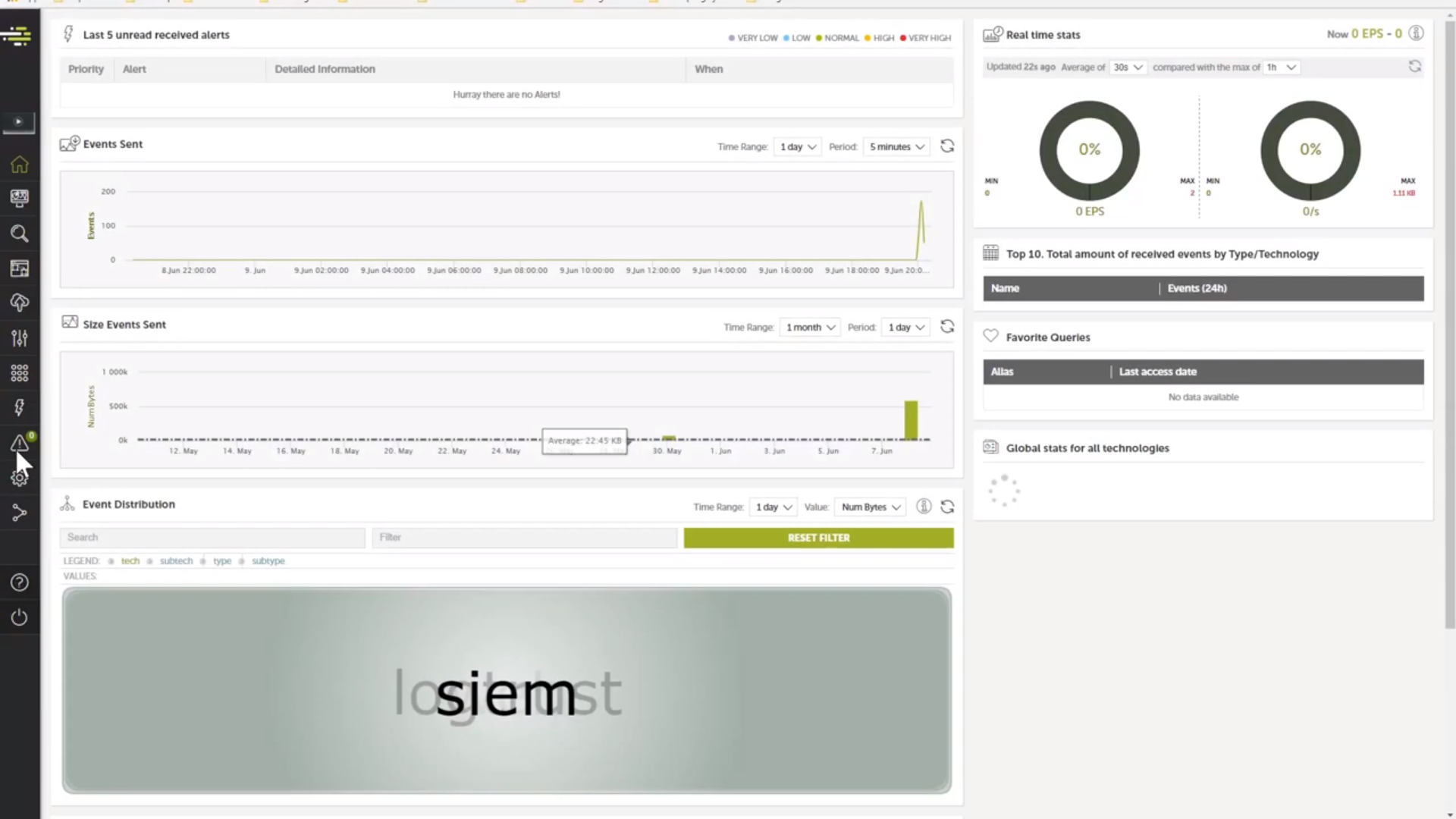Open the Event Distribution info icon
1456x819 pixels.
(x=923, y=507)
